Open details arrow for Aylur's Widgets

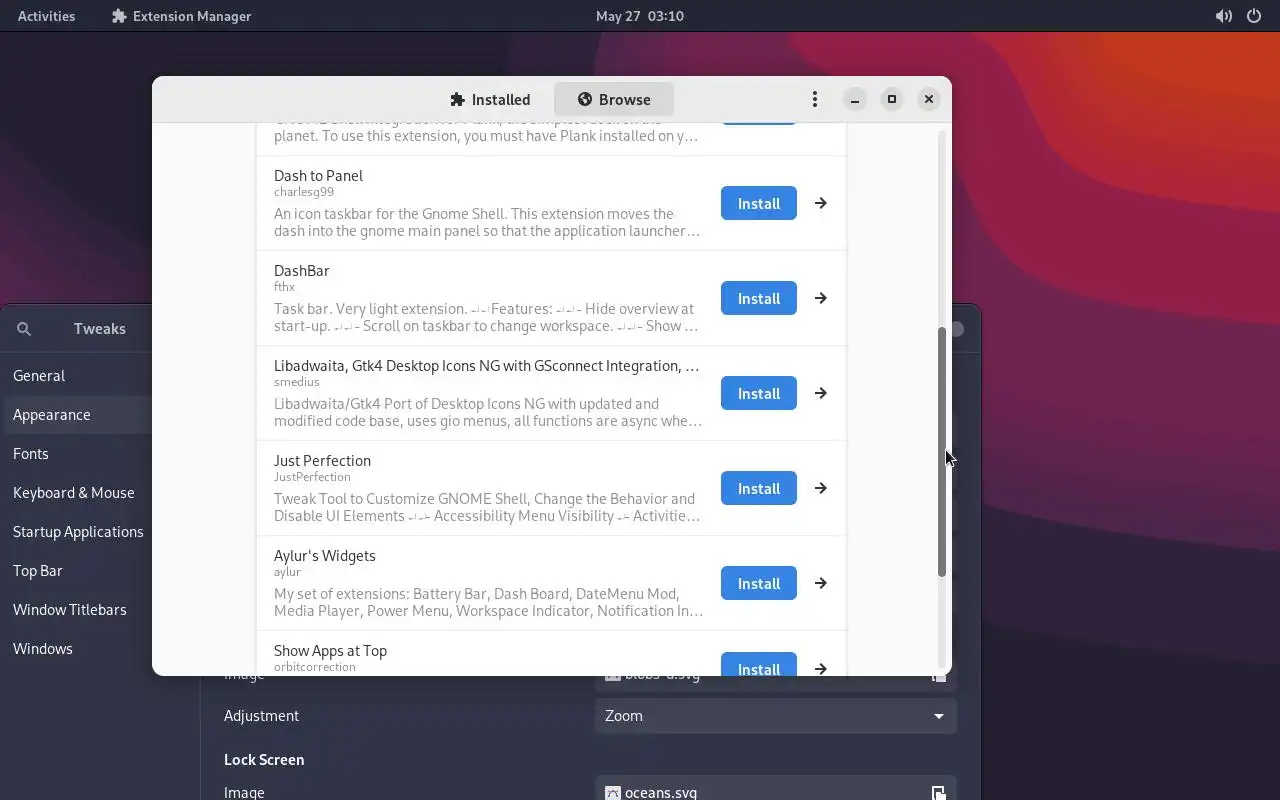pyautogui.click(x=820, y=583)
